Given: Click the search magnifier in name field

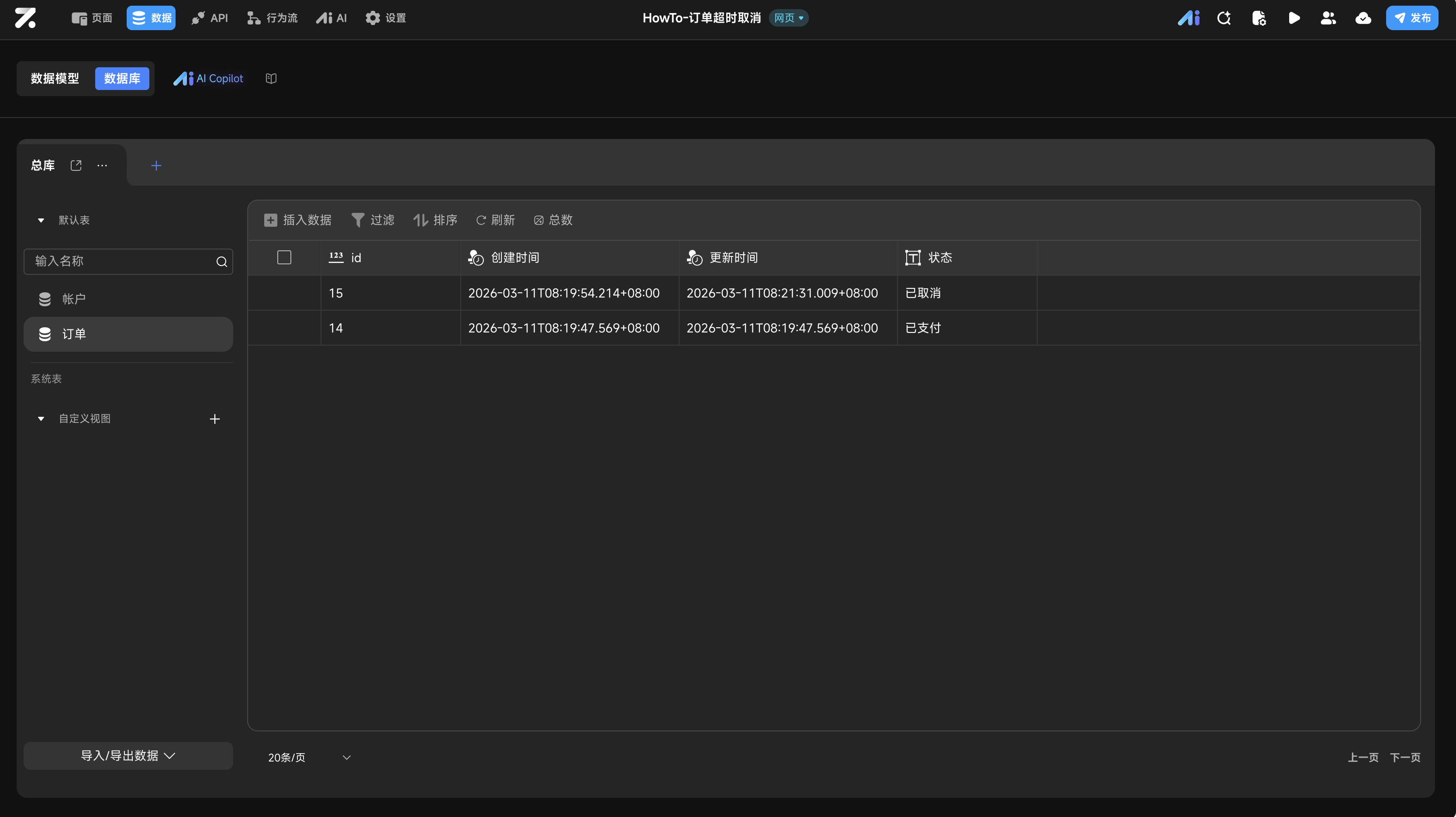Looking at the screenshot, I should [221, 262].
